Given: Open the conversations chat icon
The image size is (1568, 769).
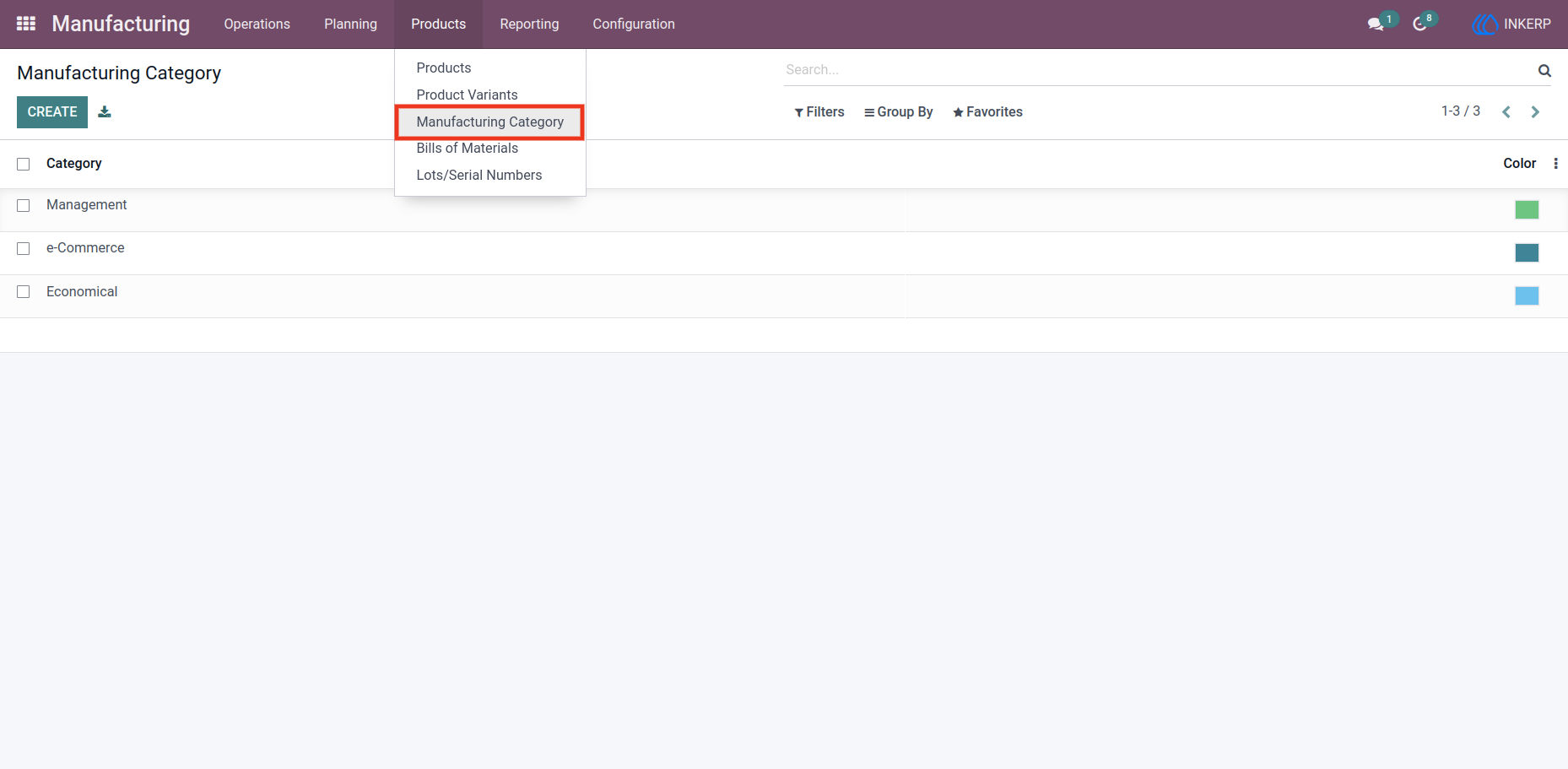Looking at the screenshot, I should 1376,24.
